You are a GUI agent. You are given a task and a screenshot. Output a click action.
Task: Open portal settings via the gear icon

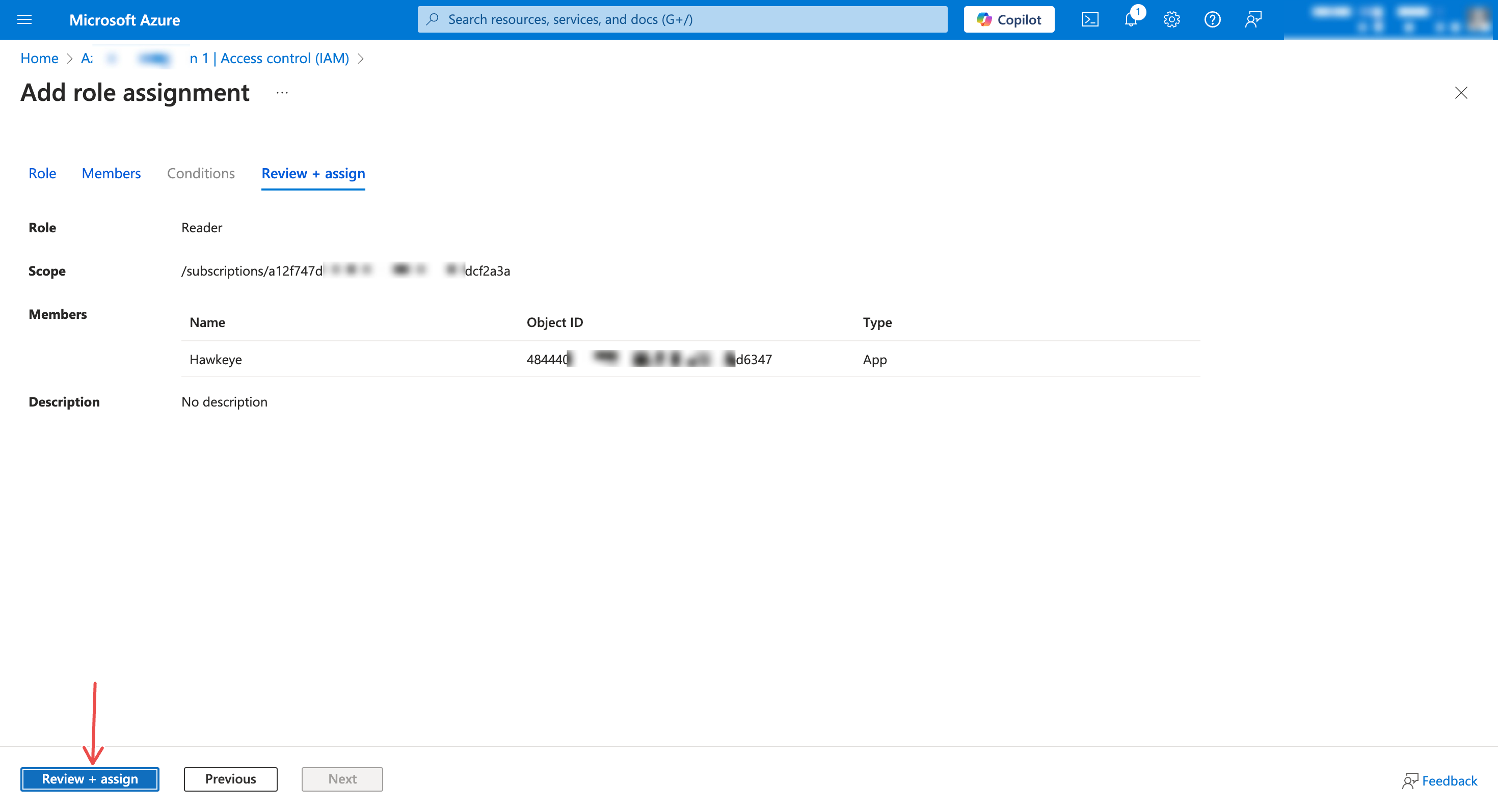pyautogui.click(x=1171, y=19)
